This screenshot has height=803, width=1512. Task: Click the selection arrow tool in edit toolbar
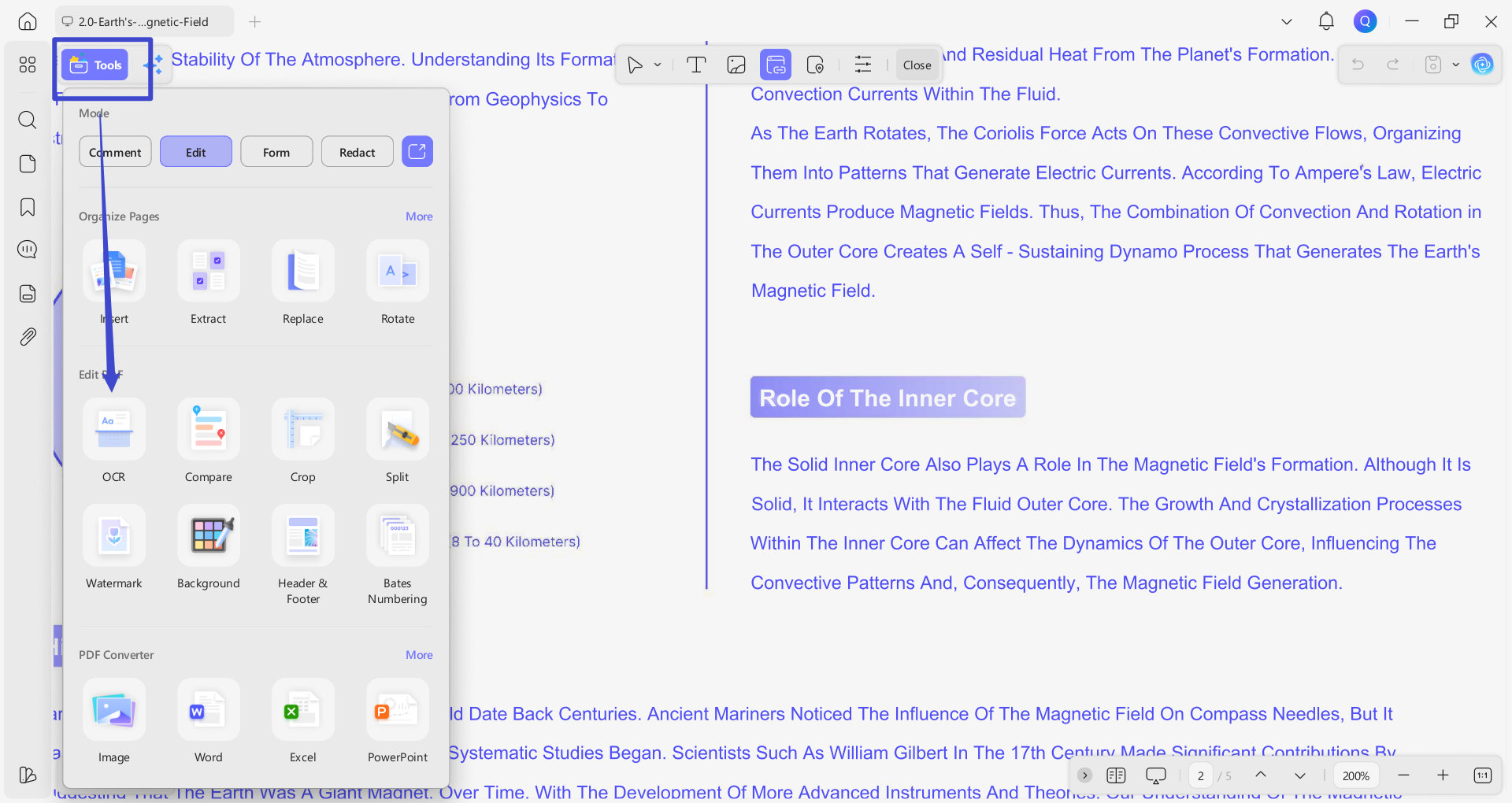pyautogui.click(x=635, y=65)
